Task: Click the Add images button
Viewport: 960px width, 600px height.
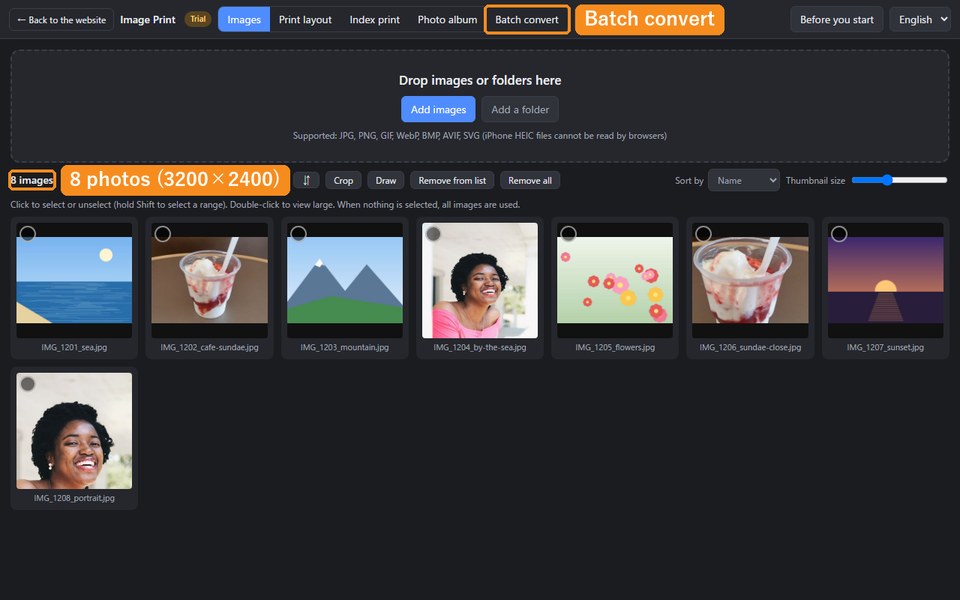Action: click(x=438, y=110)
